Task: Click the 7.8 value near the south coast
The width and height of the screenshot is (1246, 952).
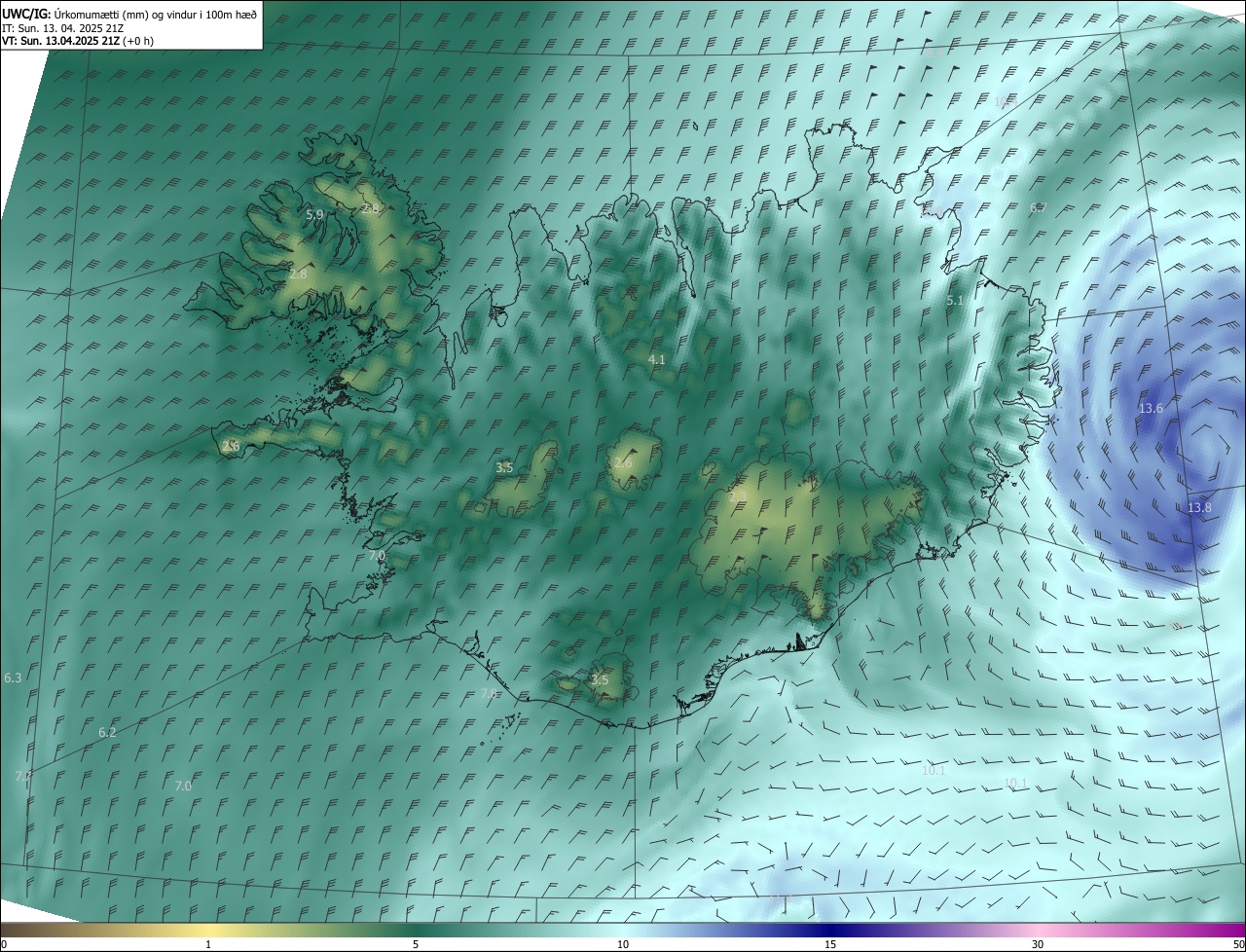Action: 489,694
